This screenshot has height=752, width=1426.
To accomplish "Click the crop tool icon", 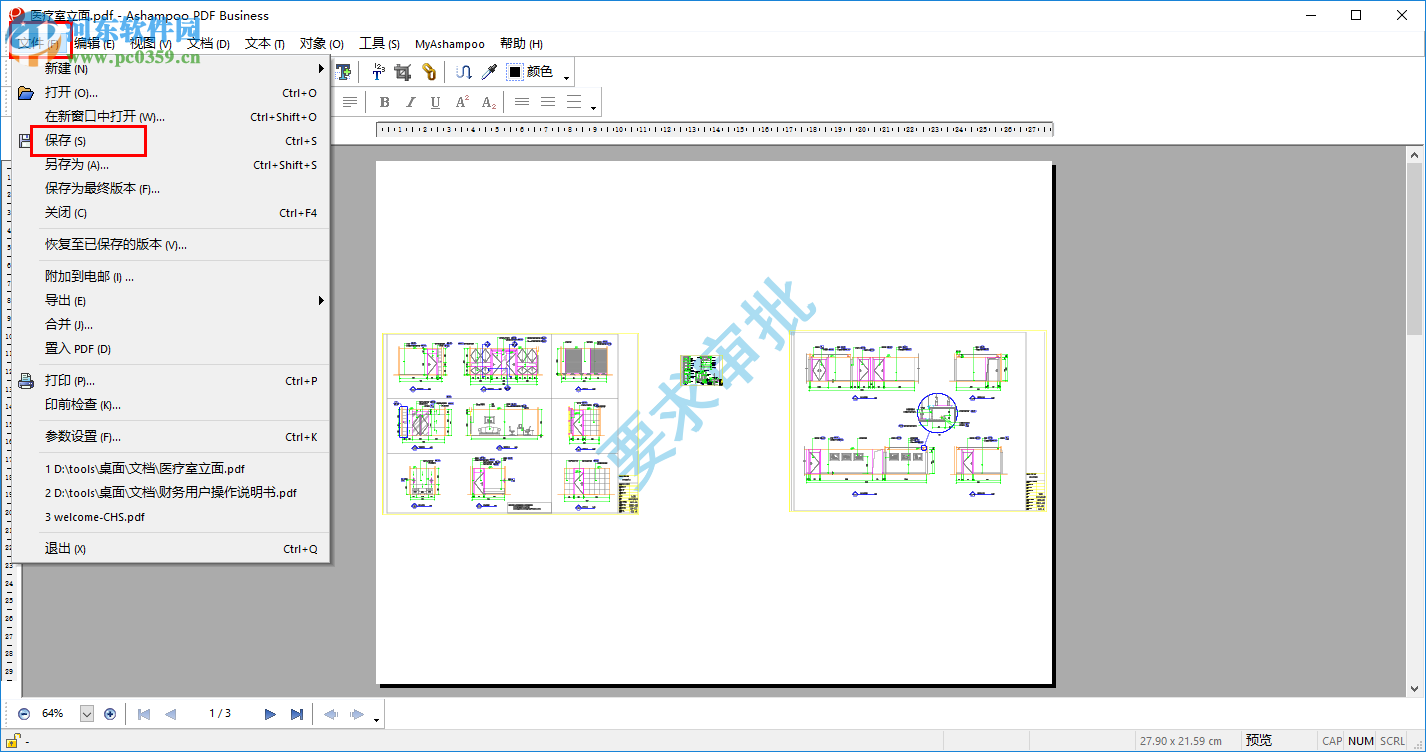I will (403, 72).
